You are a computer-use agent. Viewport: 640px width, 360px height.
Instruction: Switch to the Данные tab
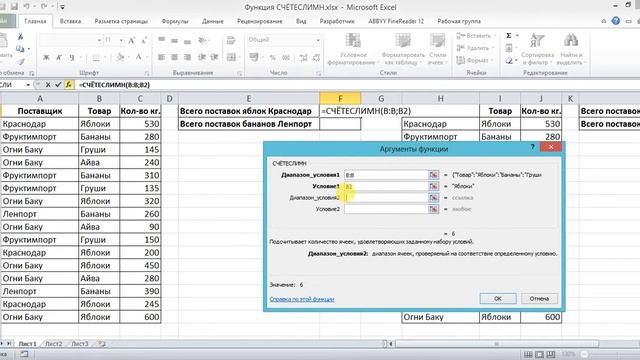pyautogui.click(x=213, y=21)
